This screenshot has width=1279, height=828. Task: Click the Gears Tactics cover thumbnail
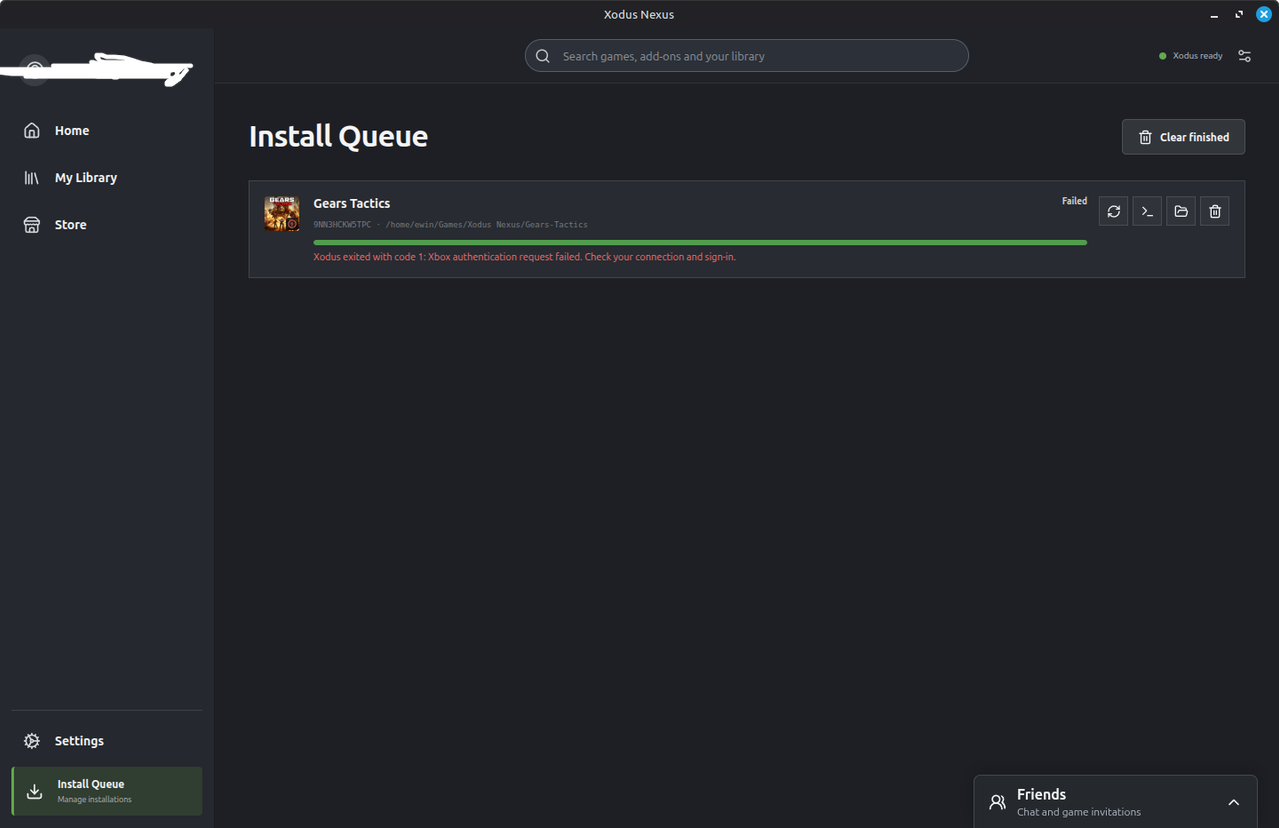pyautogui.click(x=282, y=214)
